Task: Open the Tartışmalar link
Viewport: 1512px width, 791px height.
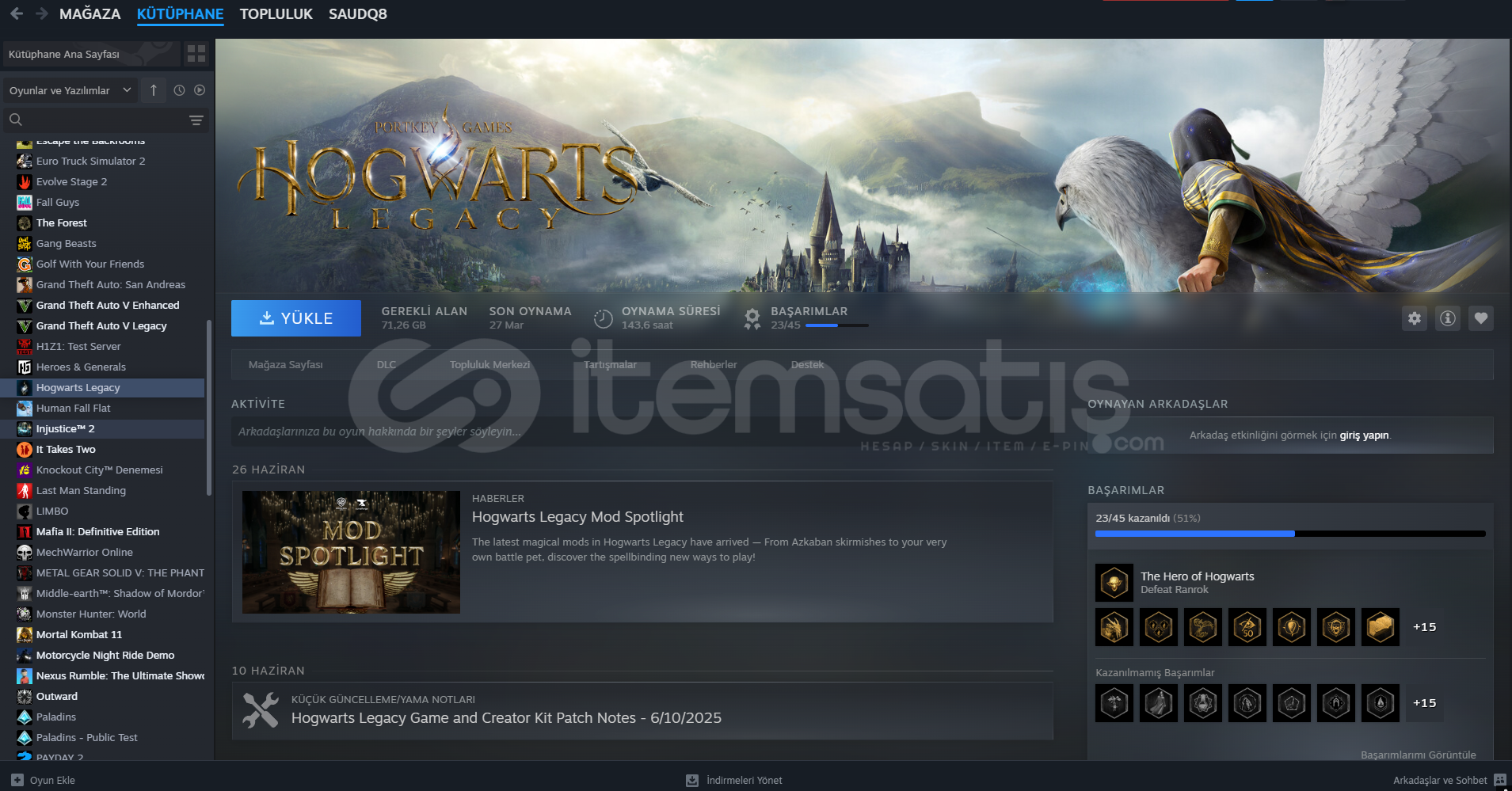Action: (x=610, y=364)
